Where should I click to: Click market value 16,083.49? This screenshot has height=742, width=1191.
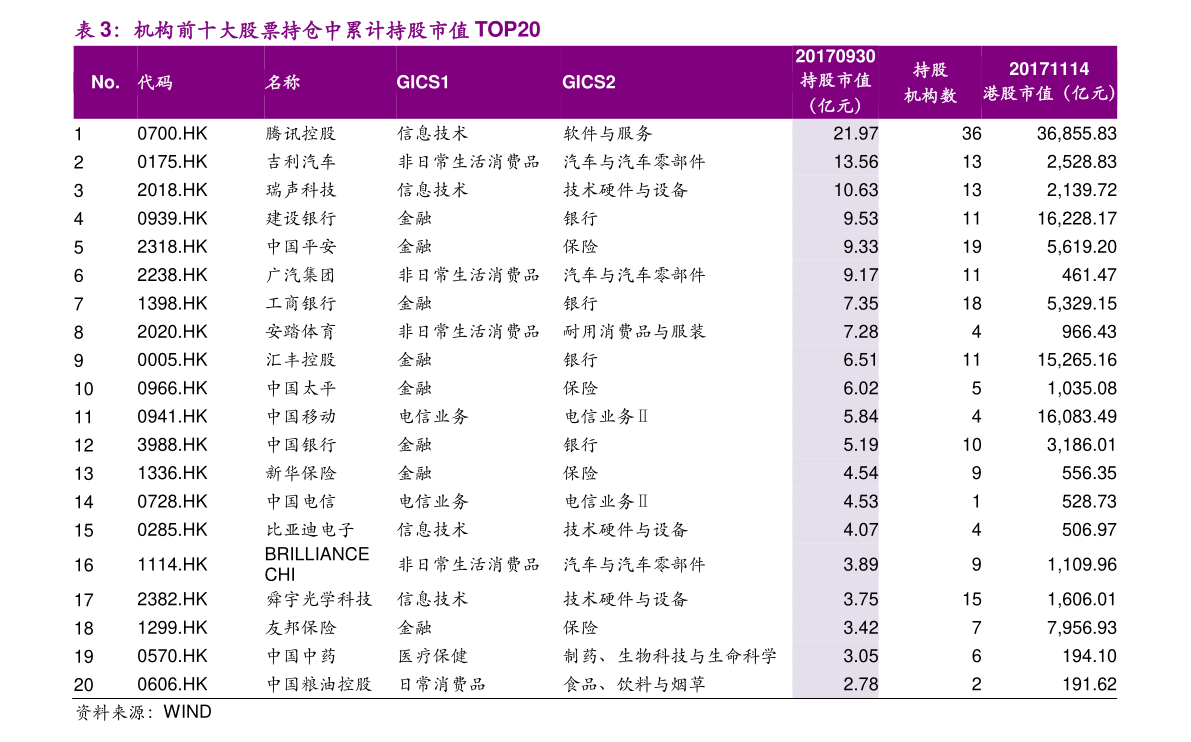point(1076,417)
